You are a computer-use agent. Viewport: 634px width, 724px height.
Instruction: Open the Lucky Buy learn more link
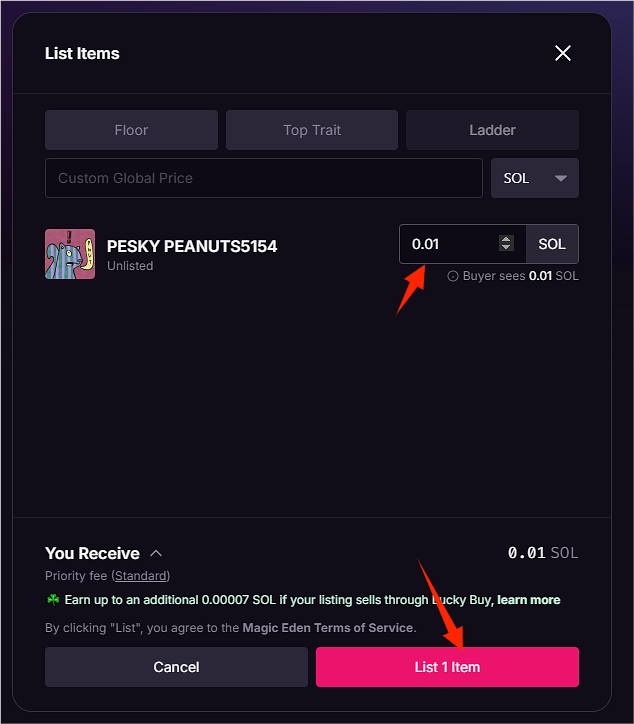point(529,600)
